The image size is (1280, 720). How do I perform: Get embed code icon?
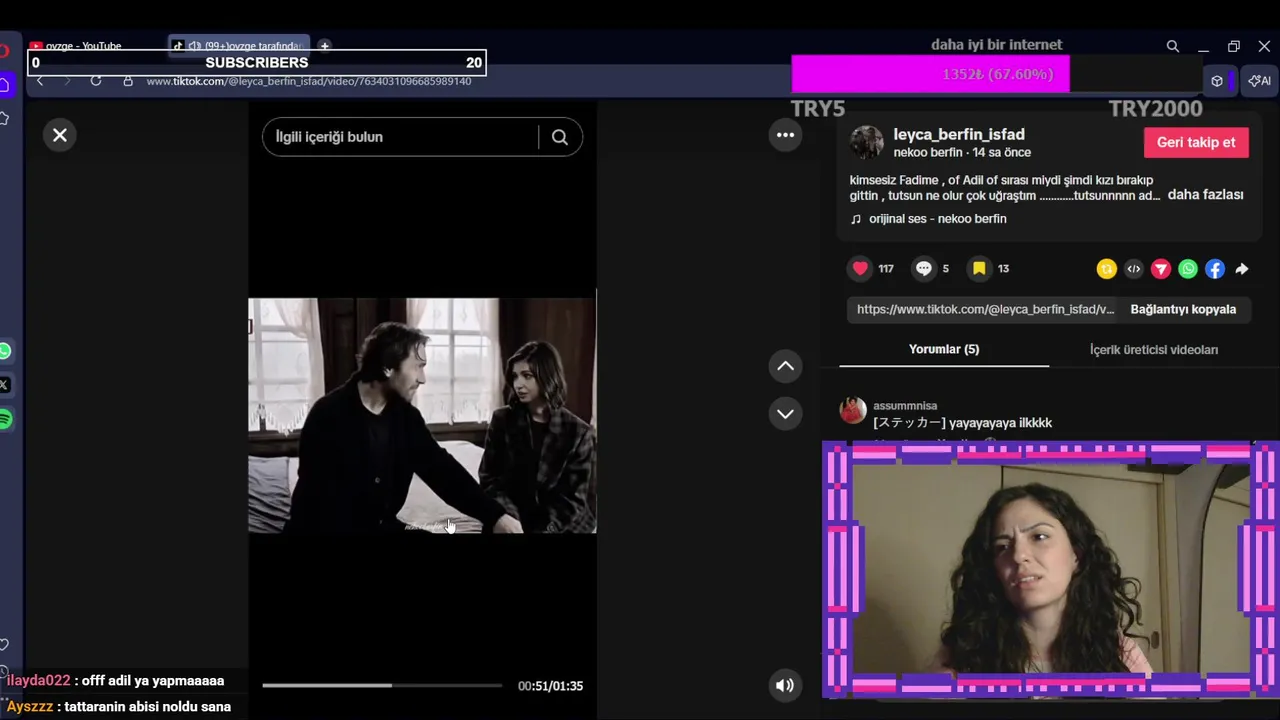[1133, 269]
